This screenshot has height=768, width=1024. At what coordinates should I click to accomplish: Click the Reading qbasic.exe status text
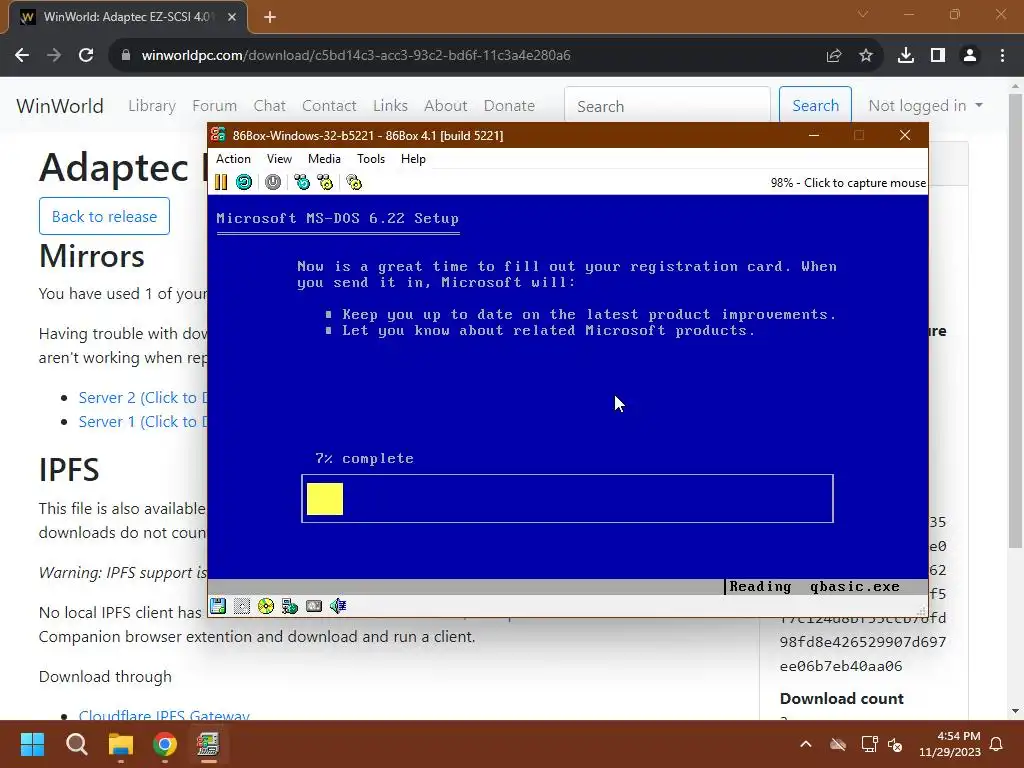(814, 586)
